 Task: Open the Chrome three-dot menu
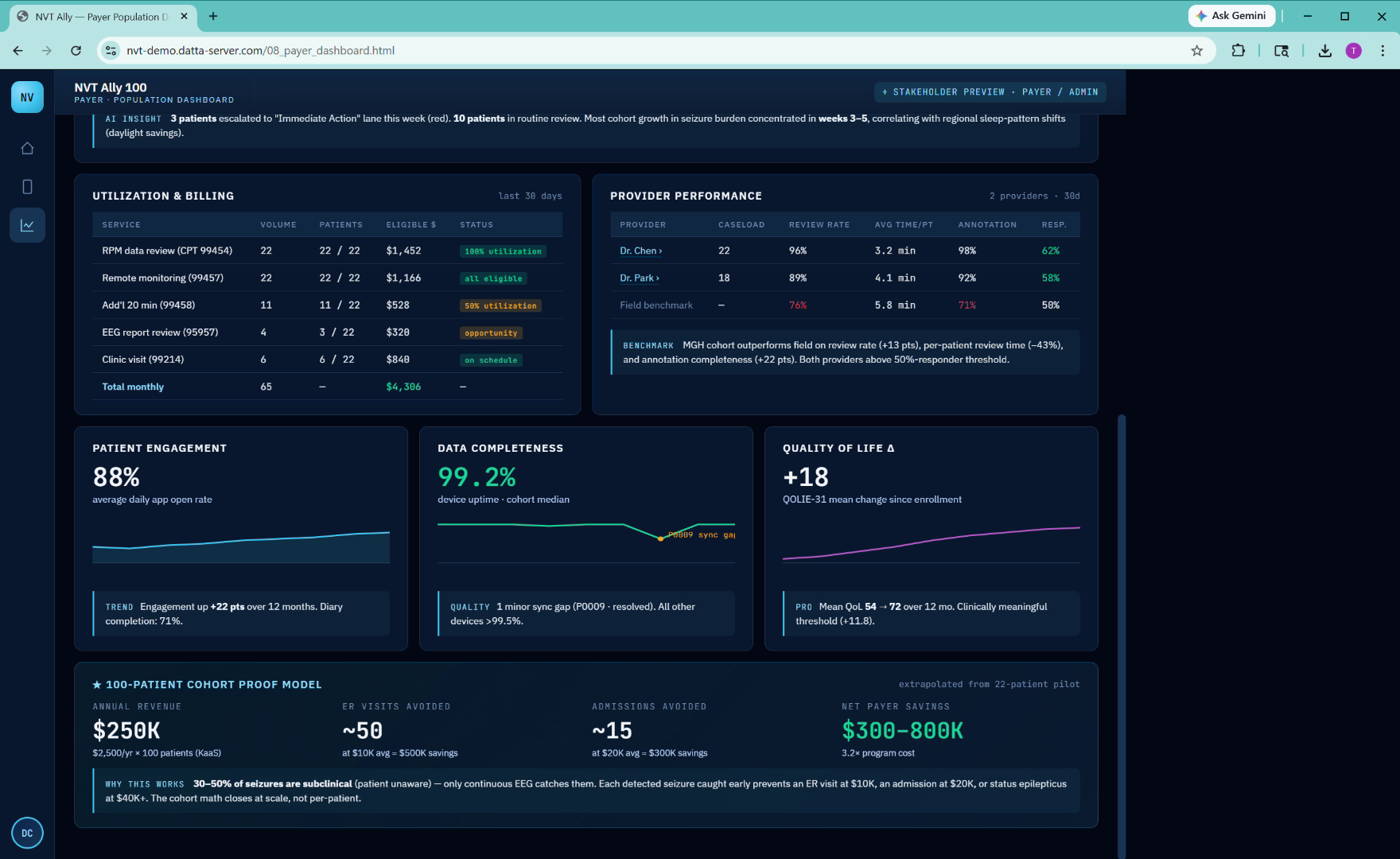1382,50
